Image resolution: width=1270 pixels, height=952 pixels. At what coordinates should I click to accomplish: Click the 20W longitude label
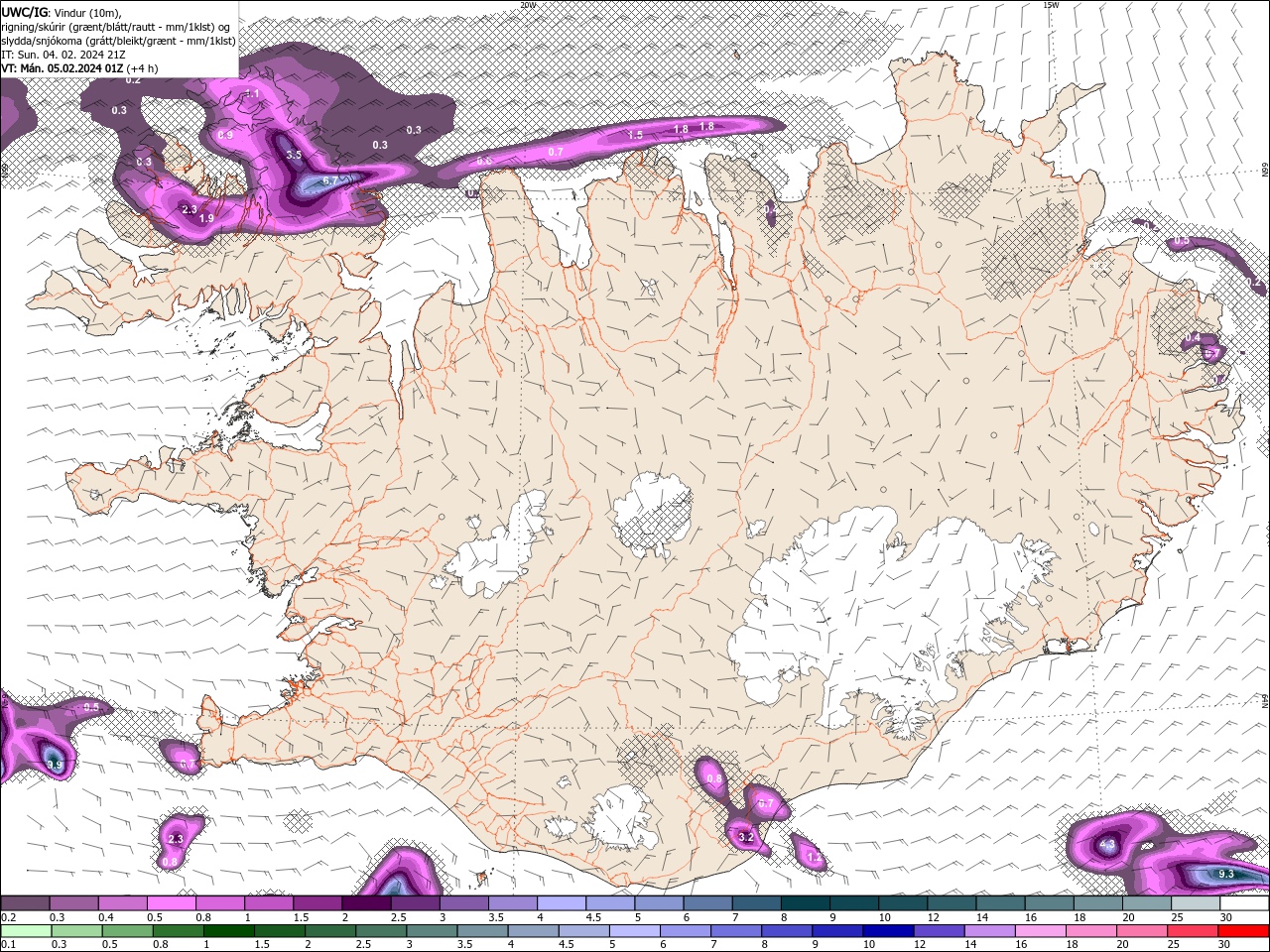[528, 4]
